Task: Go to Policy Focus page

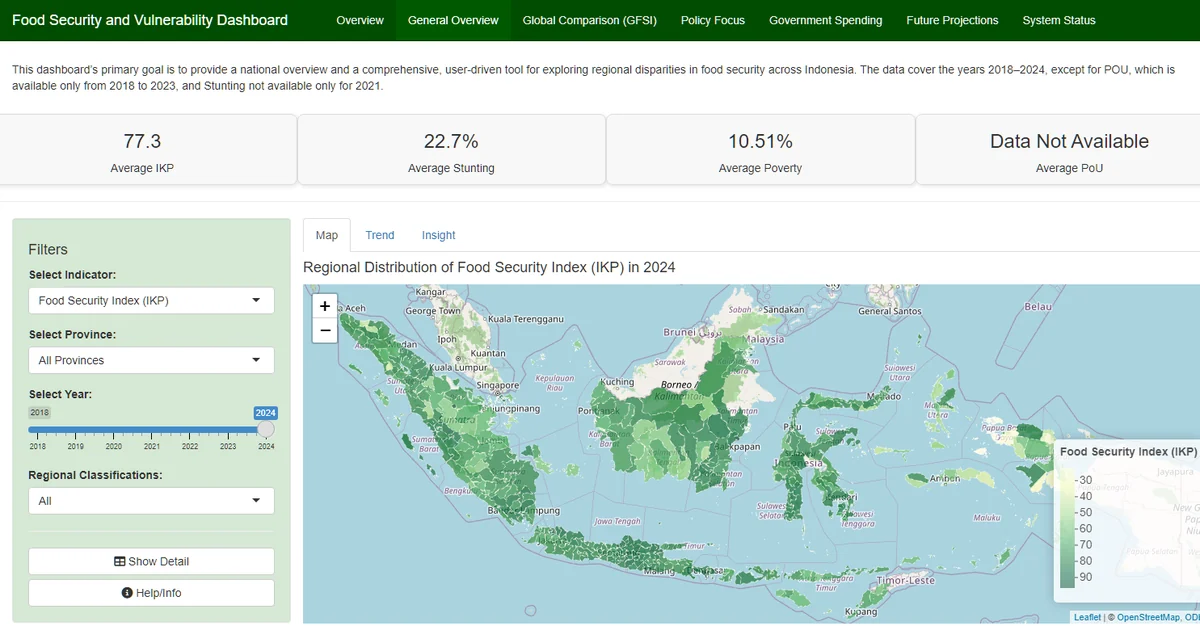Action: pyautogui.click(x=713, y=20)
